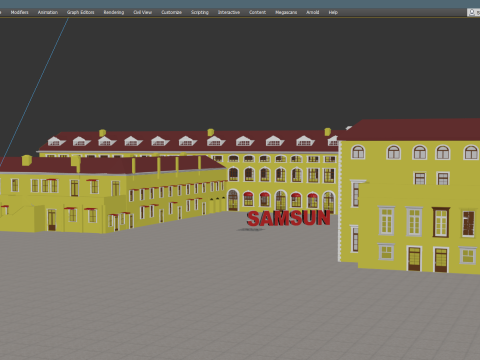Open the Scripting menu

(200, 12)
